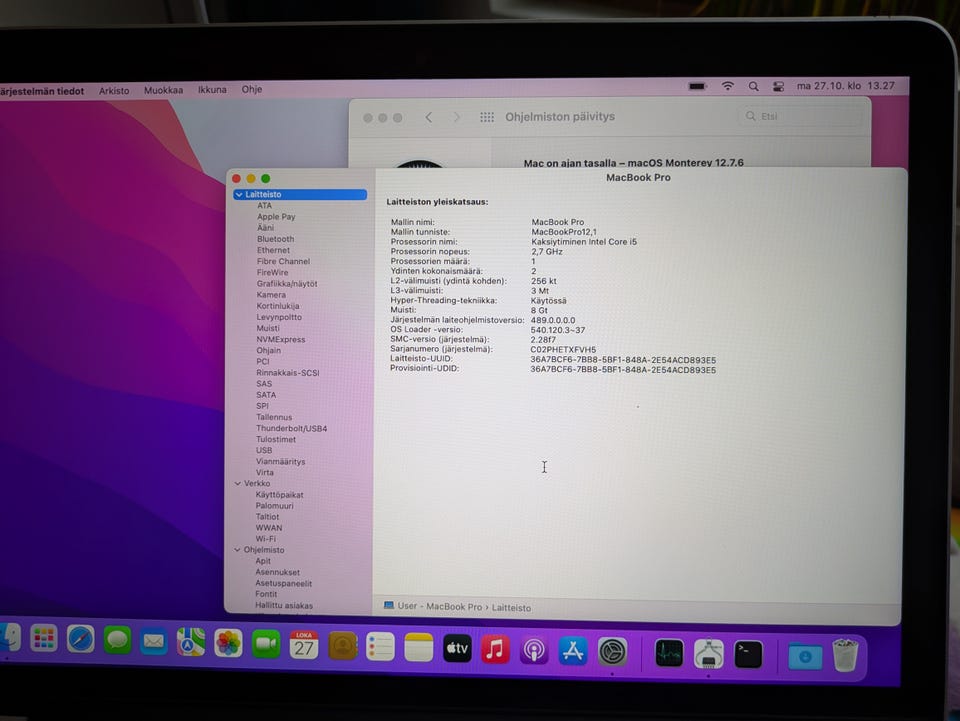Open the Trash in dock
Viewport: 960px width, 721px height.
(845, 656)
